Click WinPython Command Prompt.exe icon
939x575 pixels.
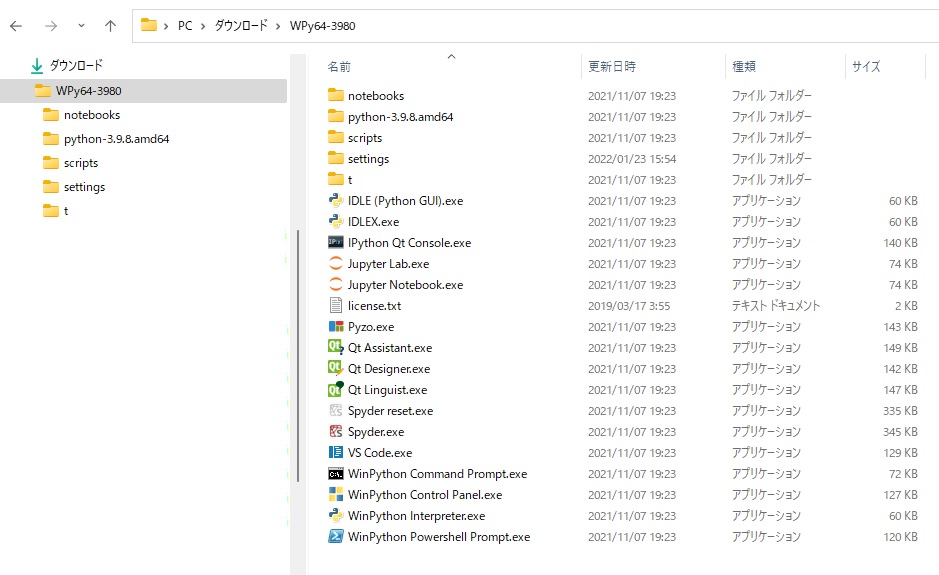336,474
